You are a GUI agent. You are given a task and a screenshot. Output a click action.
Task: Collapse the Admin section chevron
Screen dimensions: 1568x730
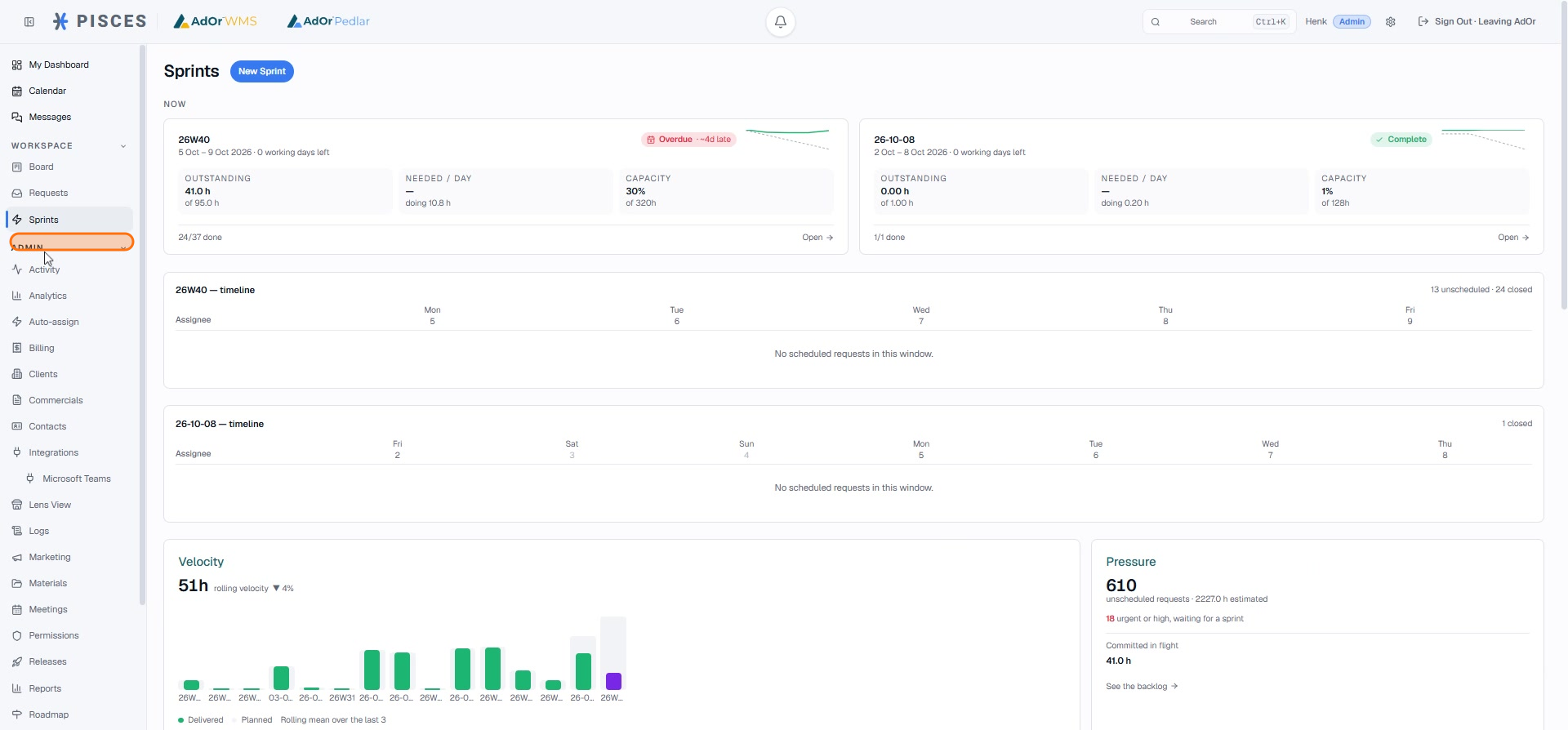123,247
